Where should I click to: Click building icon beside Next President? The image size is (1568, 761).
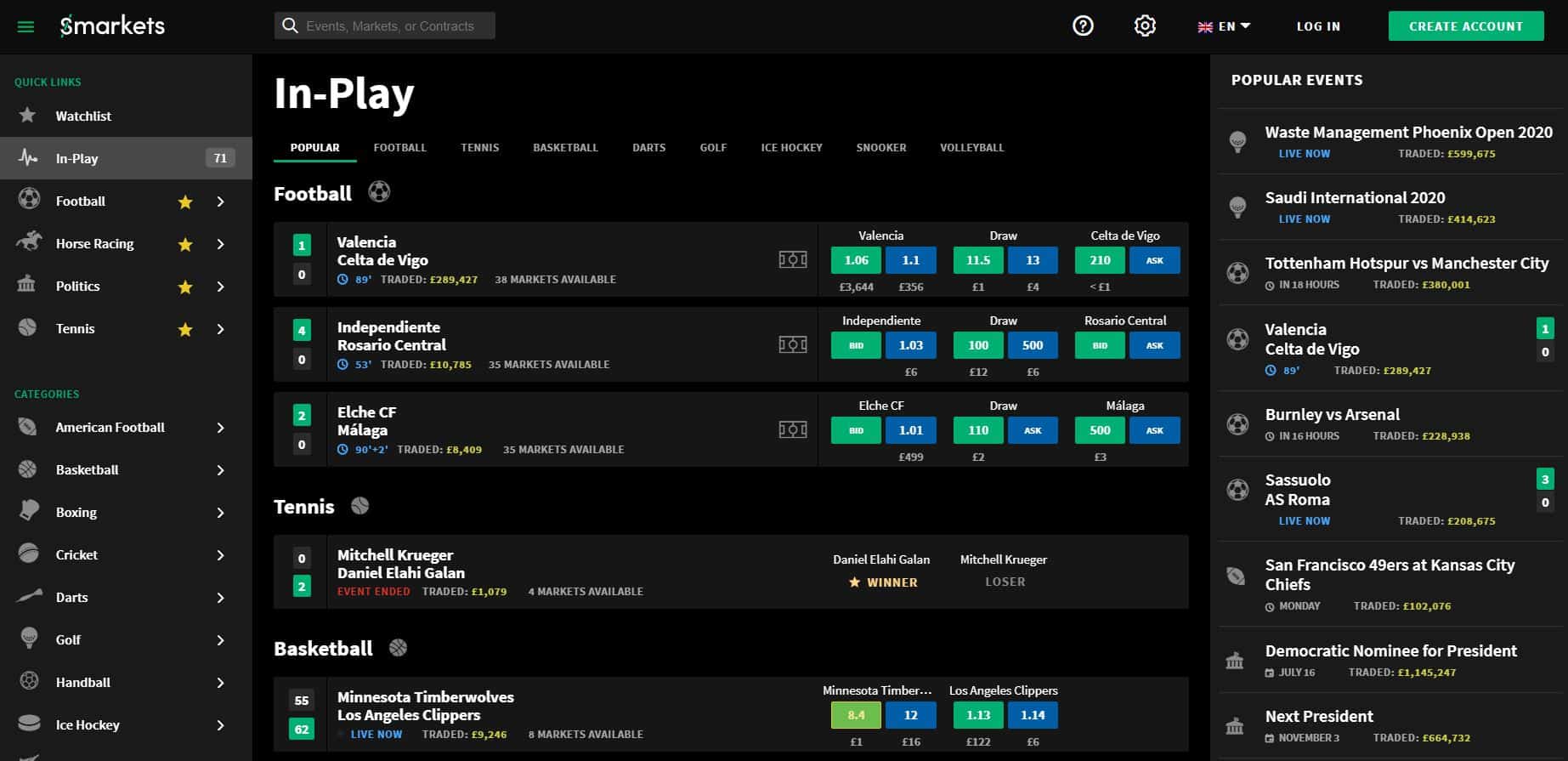[1235, 728]
